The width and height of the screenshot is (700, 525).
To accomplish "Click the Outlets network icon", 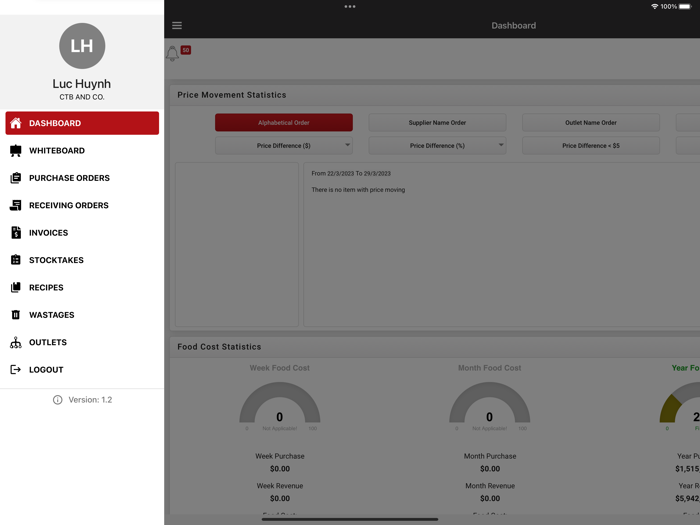I will click(x=16, y=342).
